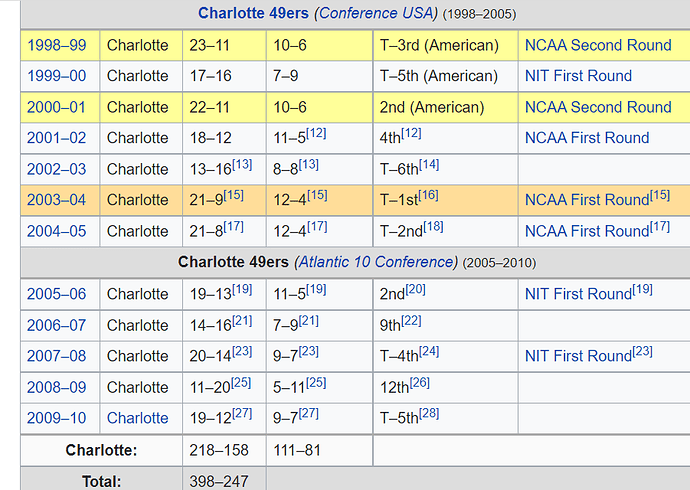Click the blue Charlotte link in 2009–10 row
The image size is (690, 490).
(x=138, y=418)
